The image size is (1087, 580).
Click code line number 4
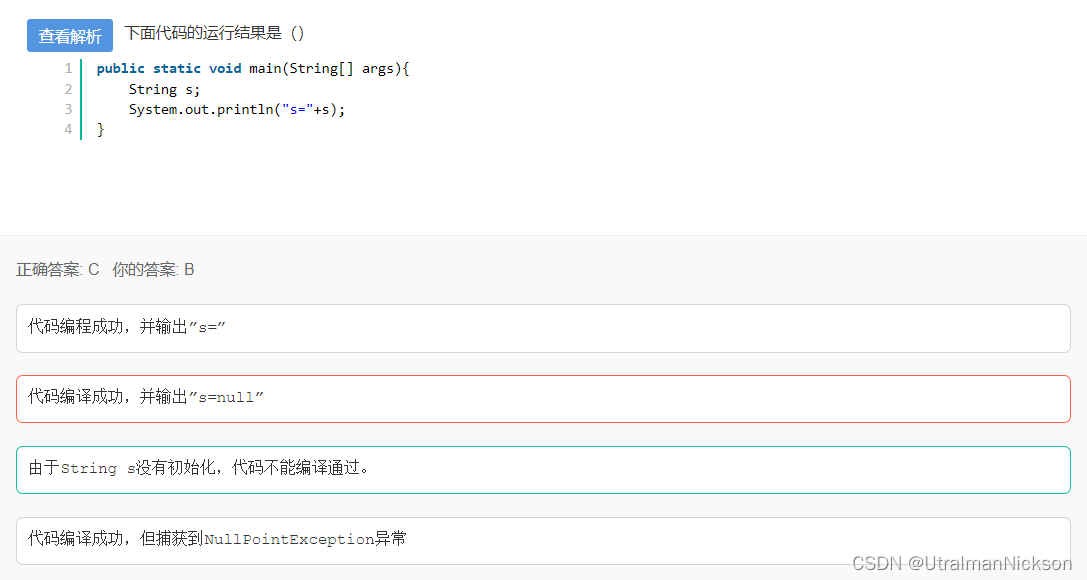pos(68,129)
